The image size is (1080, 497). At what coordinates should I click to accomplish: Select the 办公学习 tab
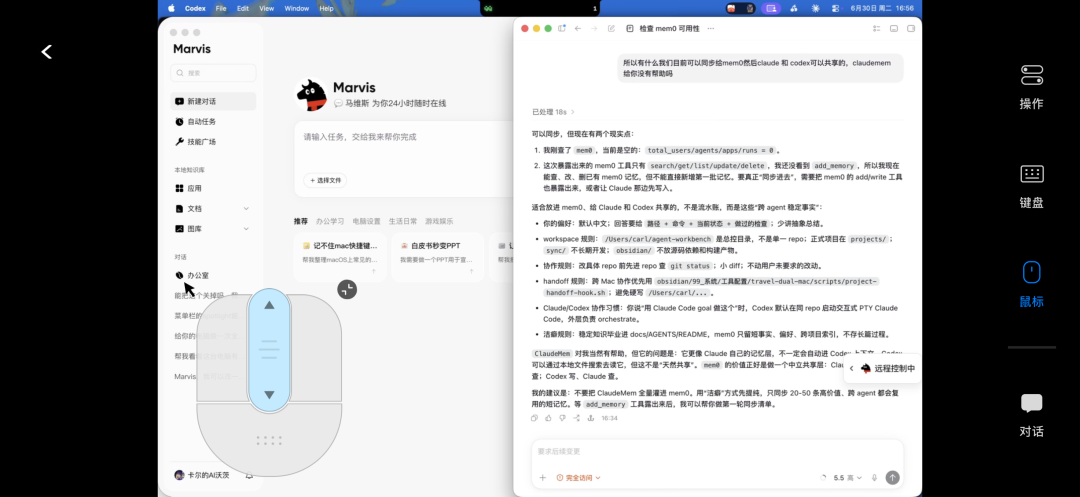click(x=330, y=221)
